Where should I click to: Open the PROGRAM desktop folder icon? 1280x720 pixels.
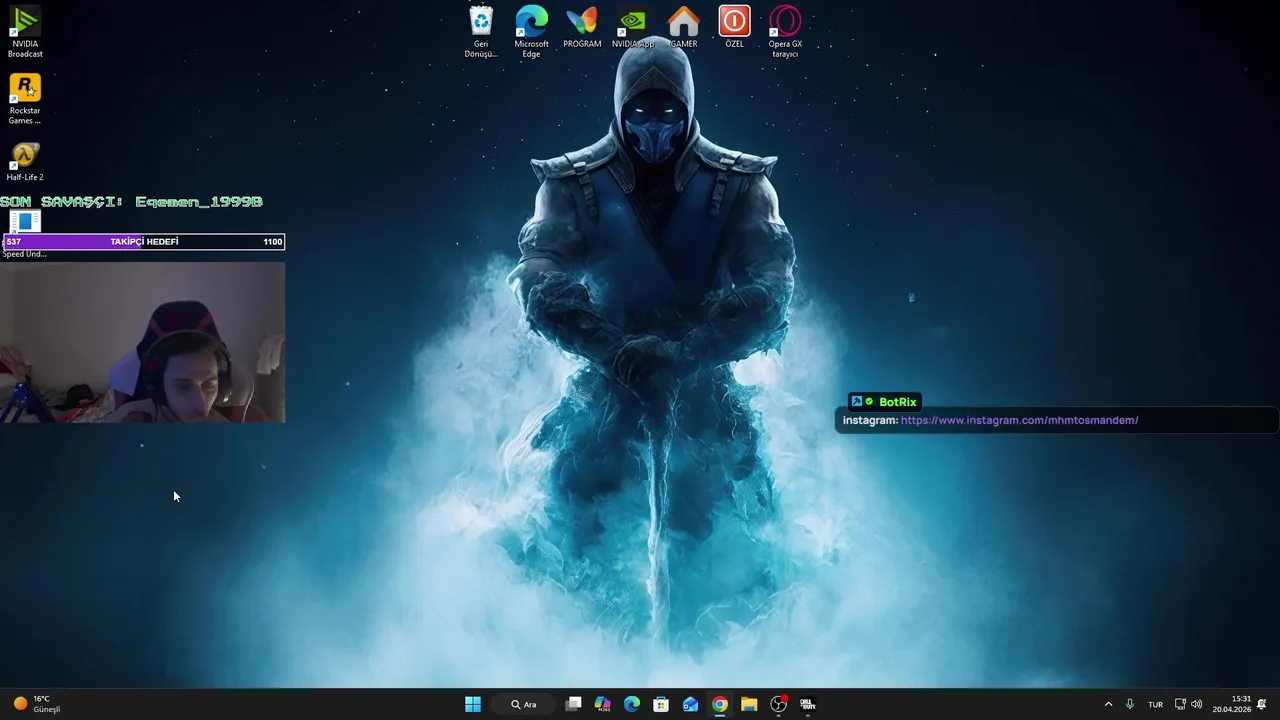(x=582, y=27)
